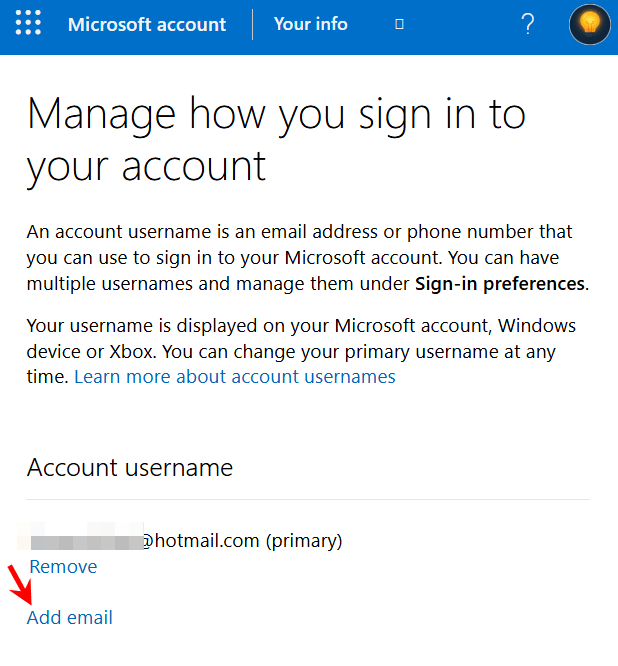Click the divider line below Account username
Image resolution: width=618 pixels, height=666 pixels.
[x=308, y=500]
